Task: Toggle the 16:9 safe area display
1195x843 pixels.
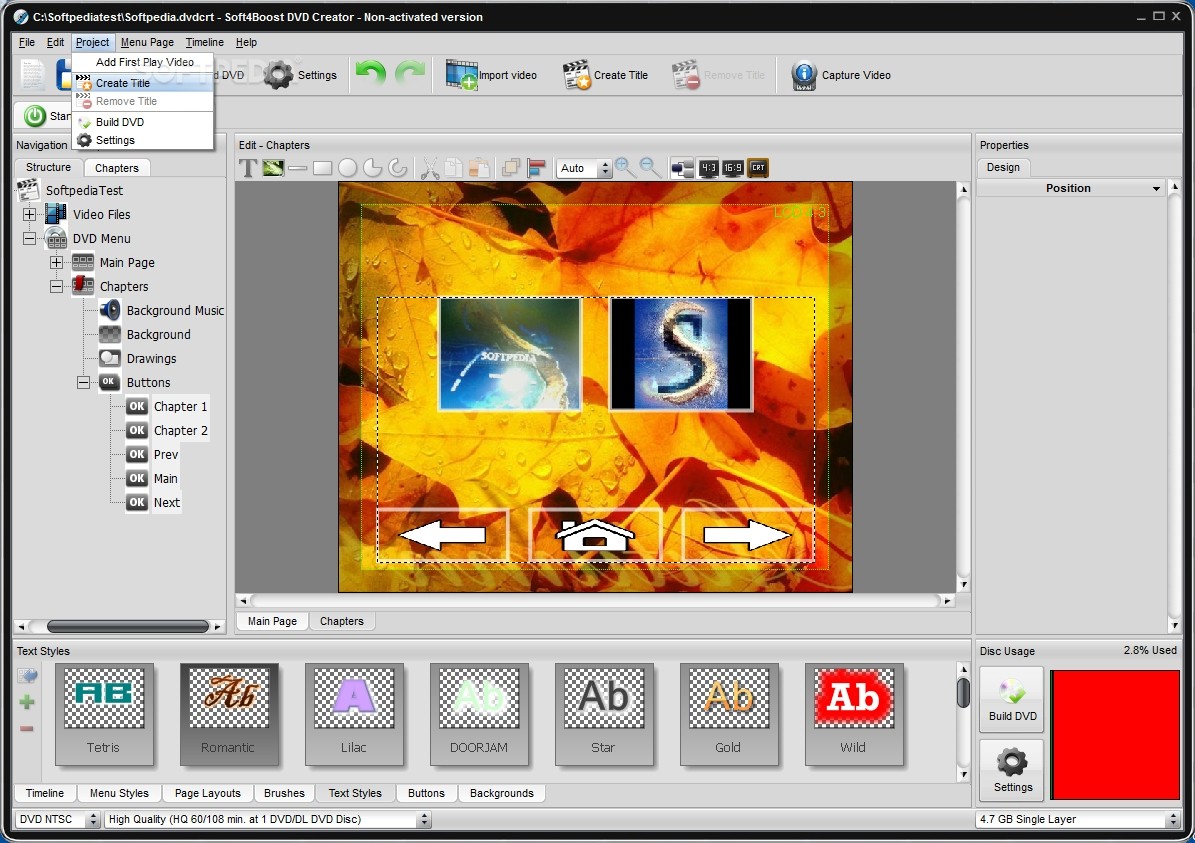Action: coord(732,168)
